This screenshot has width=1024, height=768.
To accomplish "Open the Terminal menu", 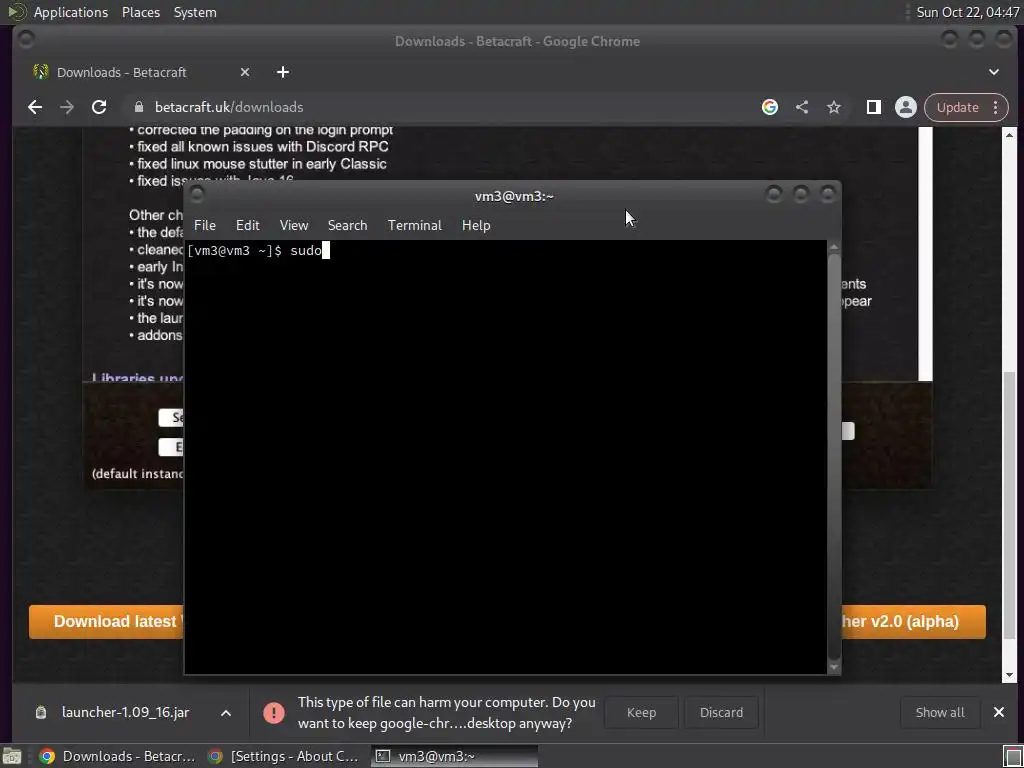I will 415,225.
